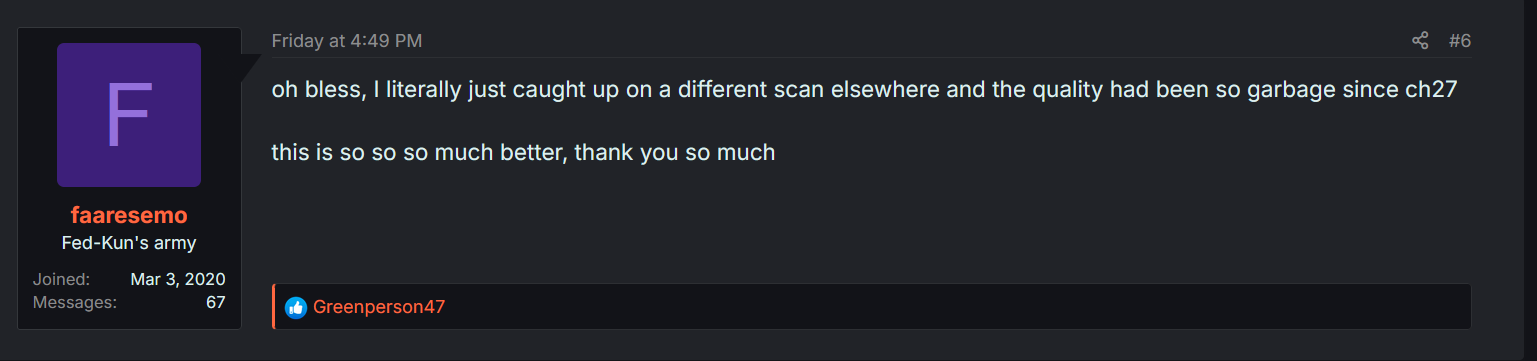
Task: Click the blue thumbs-up like icon
Action: [x=295, y=307]
